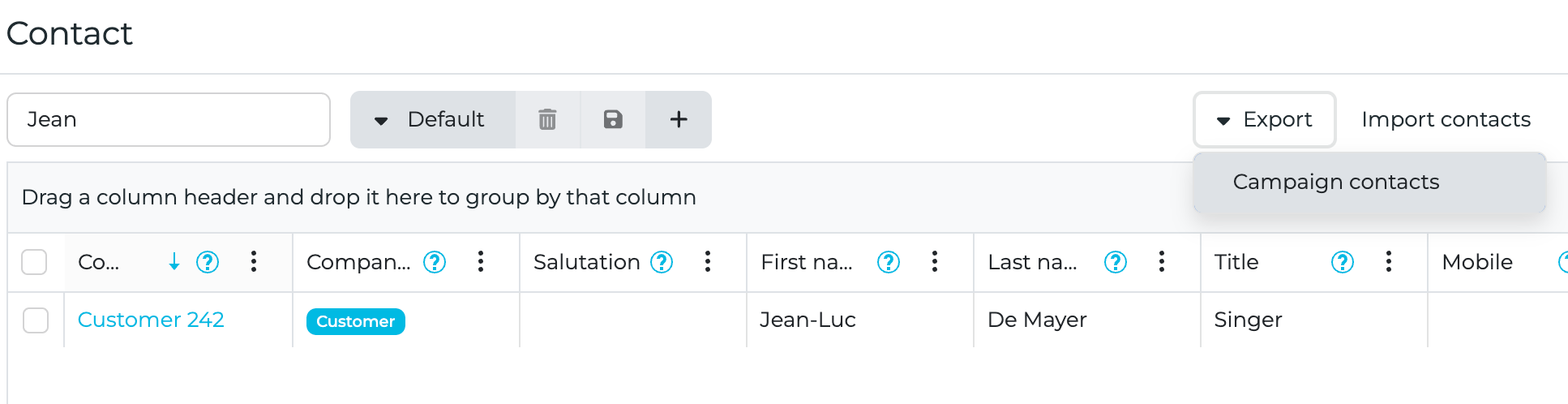Click the search field containing Jean

[x=169, y=119]
